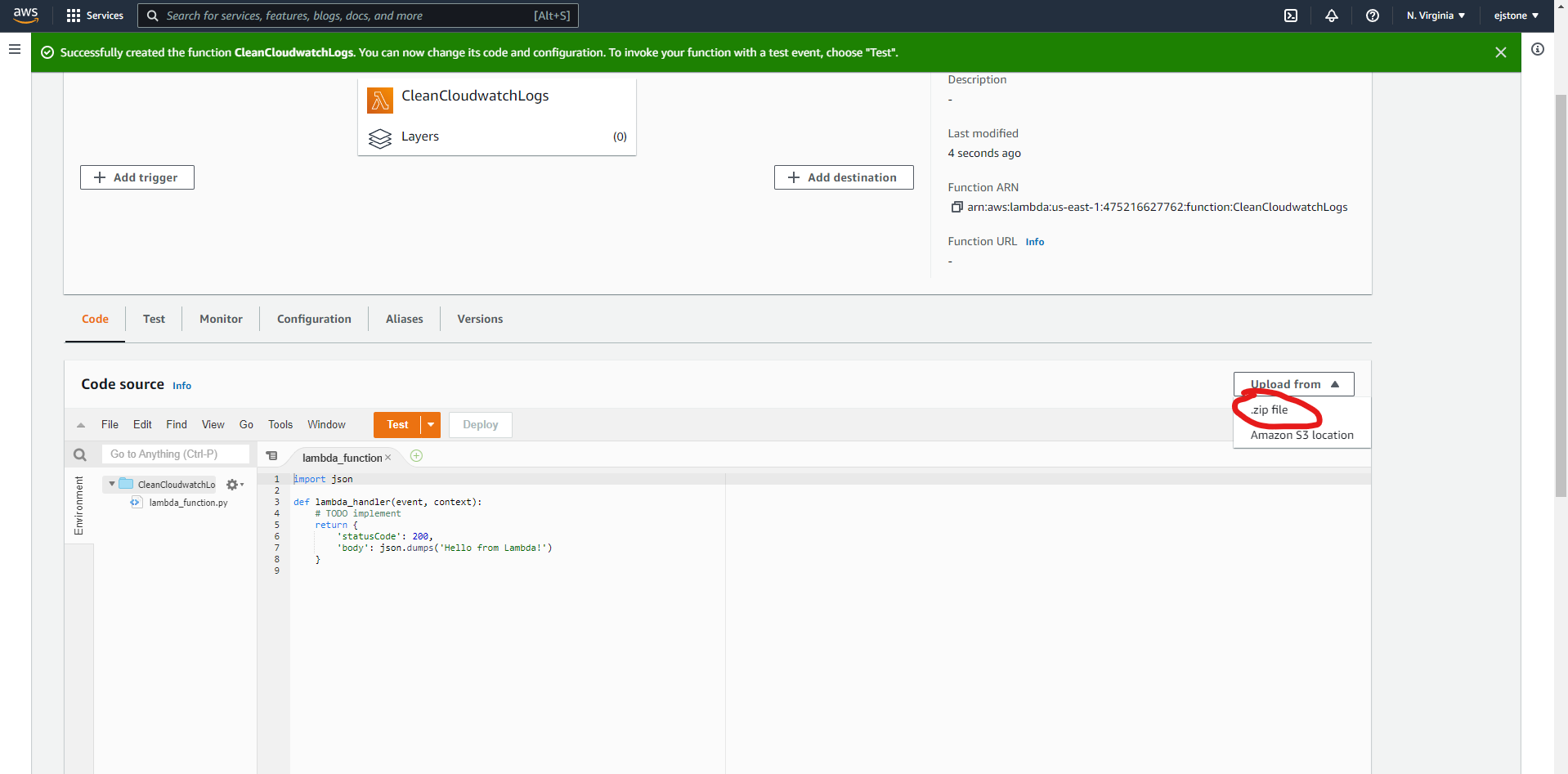The width and height of the screenshot is (1568, 774).
Task: Select lambda_function.py in the file tree
Action: (x=188, y=503)
